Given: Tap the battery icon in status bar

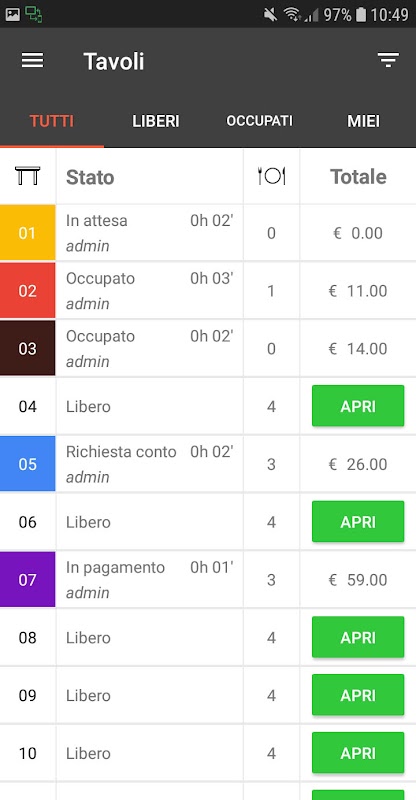Looking at the screenshot, I should pyautogui.click(x=361, y=14).
